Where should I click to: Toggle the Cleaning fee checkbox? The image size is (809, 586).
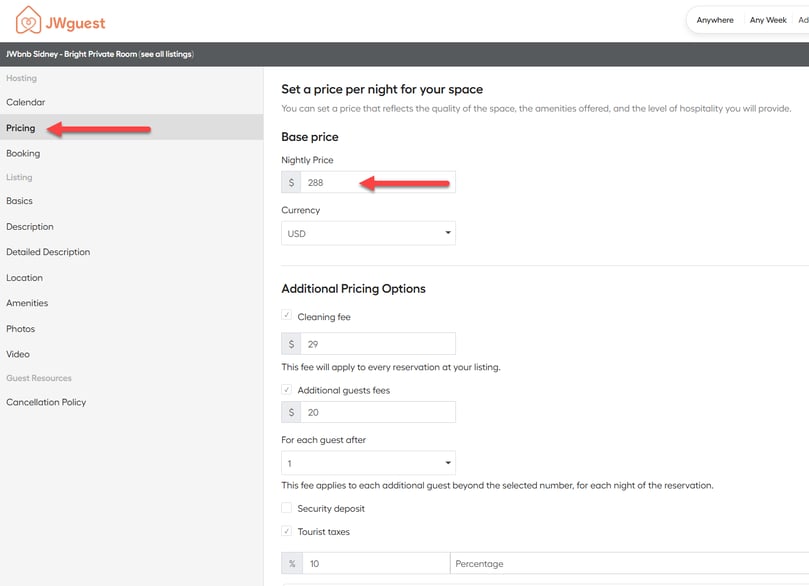coord(286,315)
